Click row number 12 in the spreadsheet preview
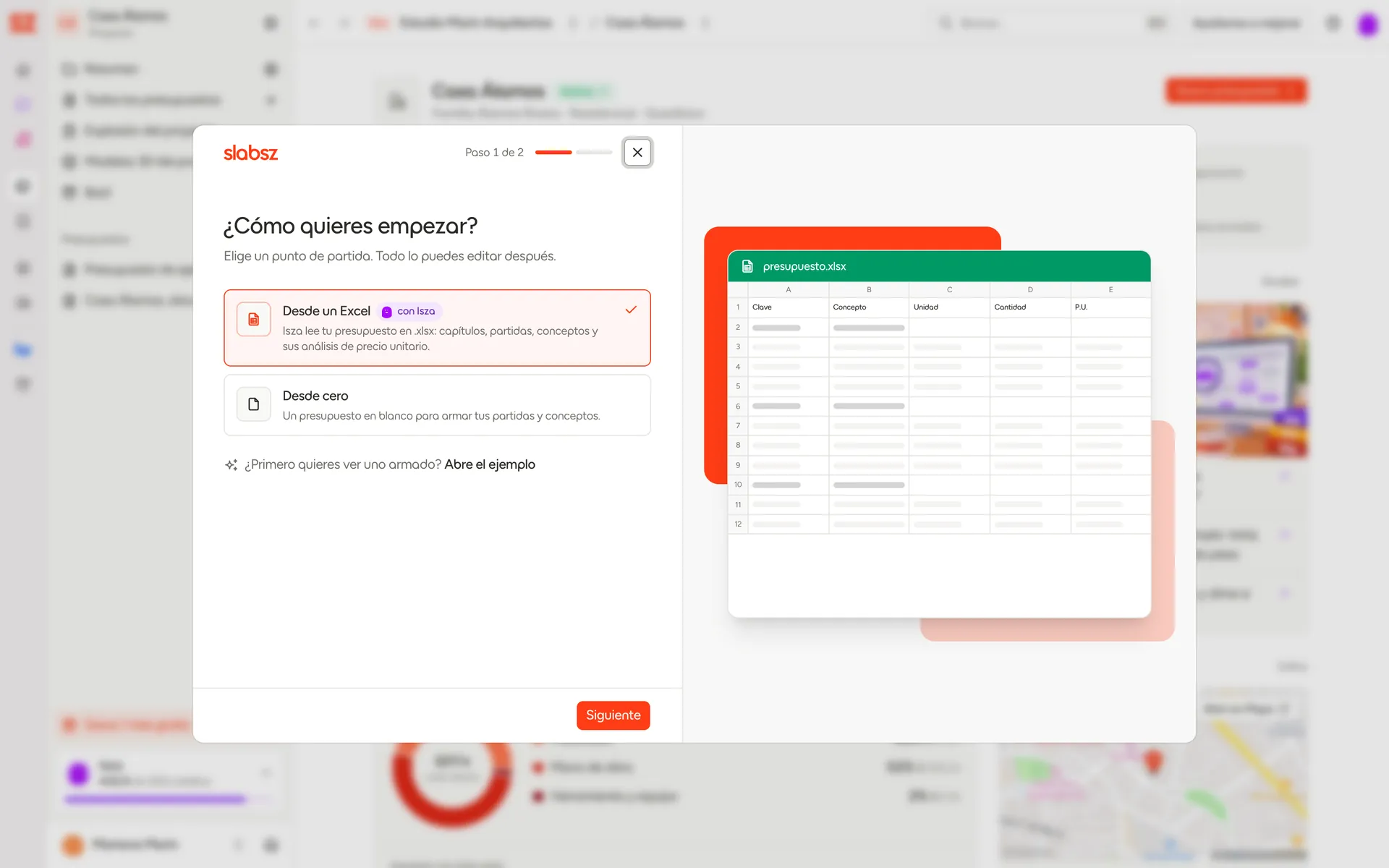Screen dimensions: 1389x868 coord(738,524)
